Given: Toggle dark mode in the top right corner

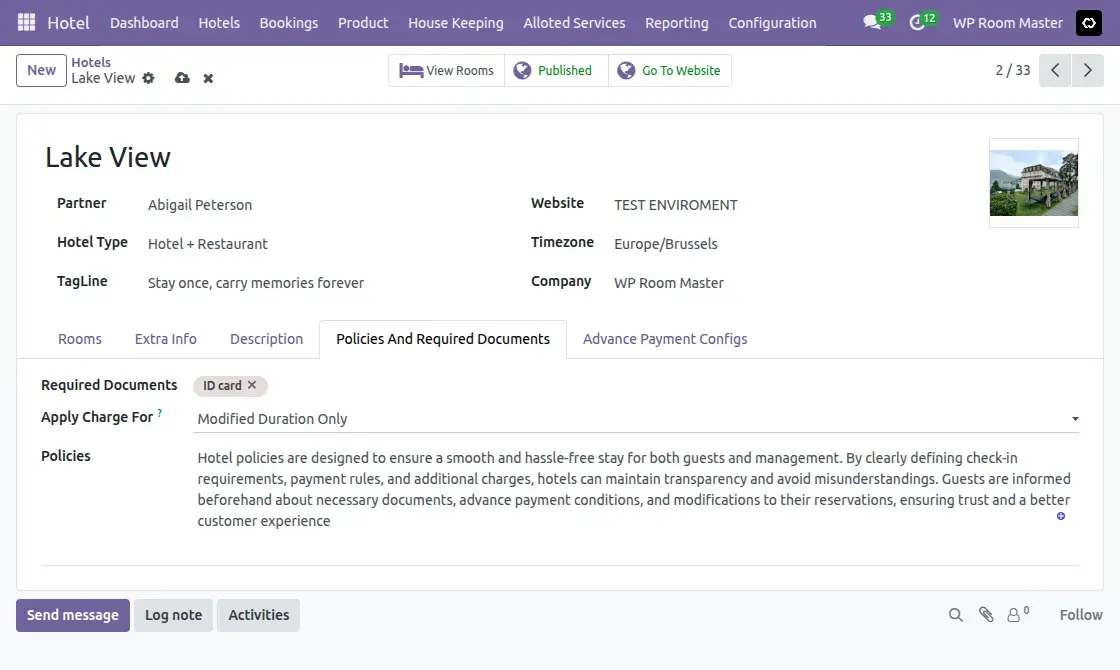Looking at the screenshot, I should click(1088, 23).
